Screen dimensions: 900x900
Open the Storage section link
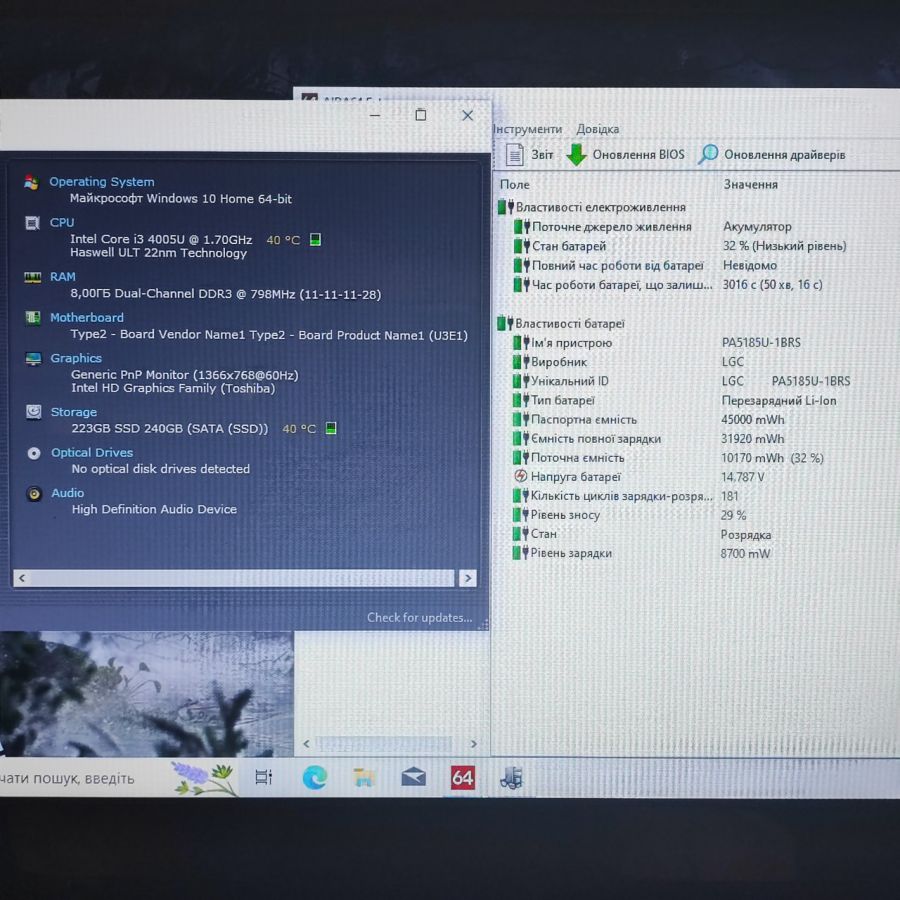(x=73, y=412)
